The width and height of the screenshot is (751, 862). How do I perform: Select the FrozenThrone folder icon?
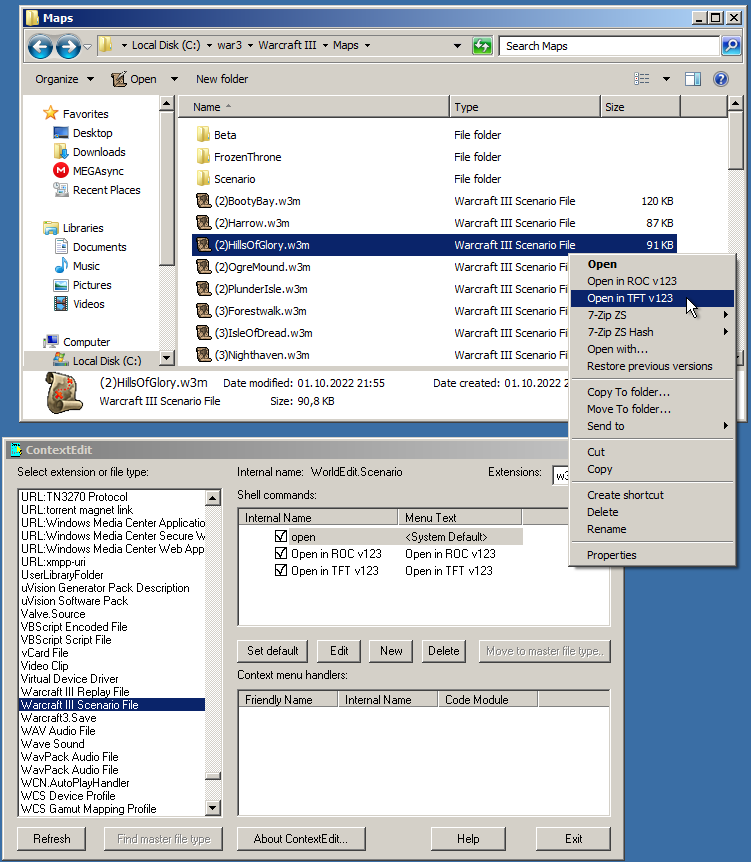click(203, 157)
